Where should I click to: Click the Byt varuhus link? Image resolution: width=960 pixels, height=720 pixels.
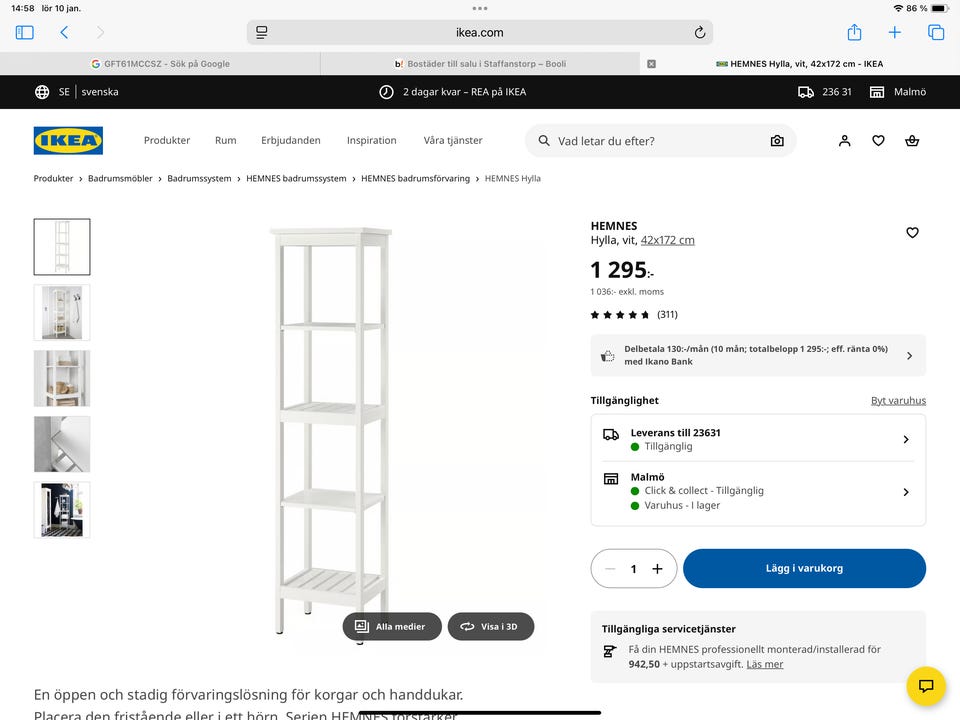[x=898, y=401]
